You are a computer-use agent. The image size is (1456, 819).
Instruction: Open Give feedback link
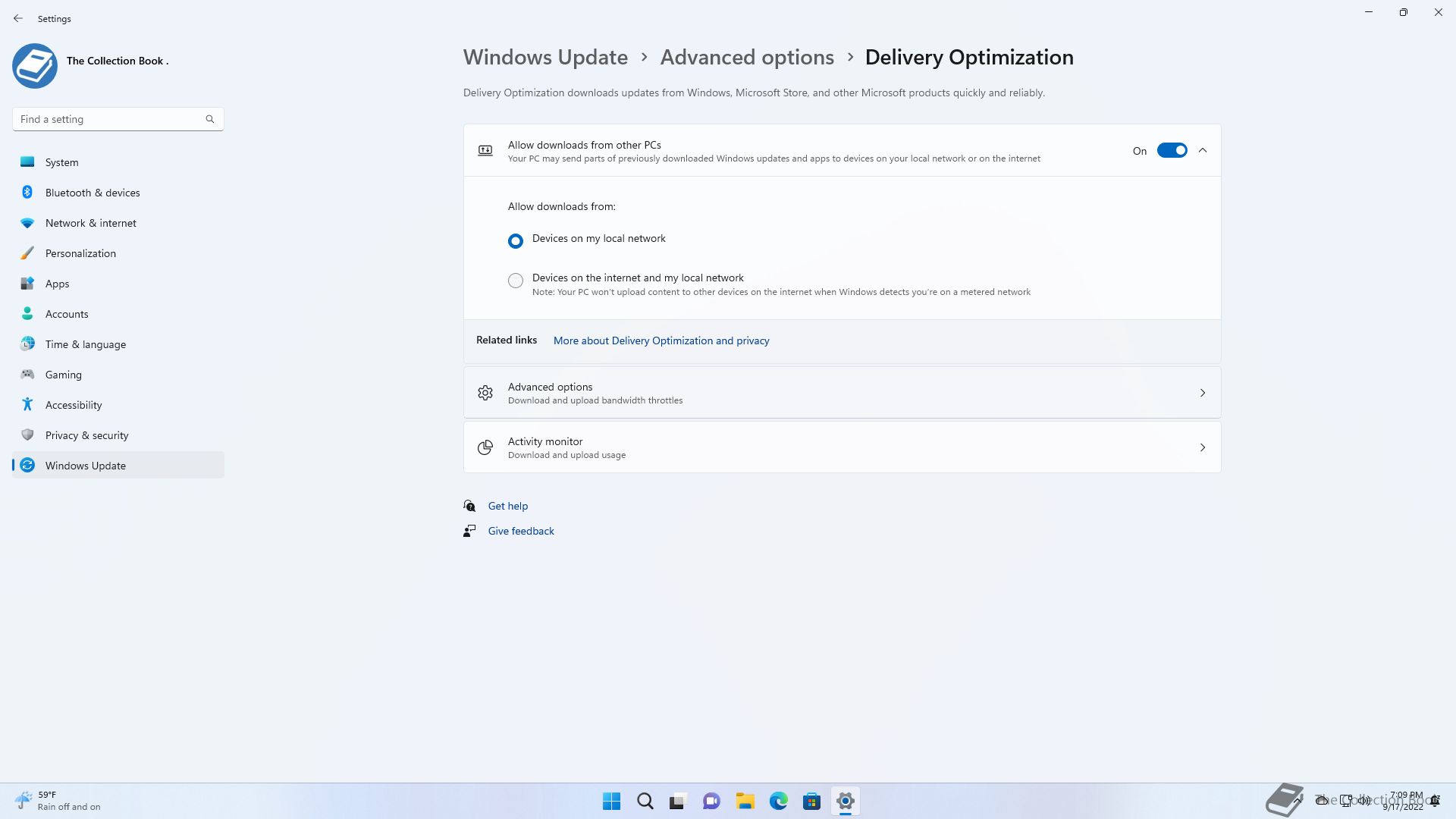521,531
